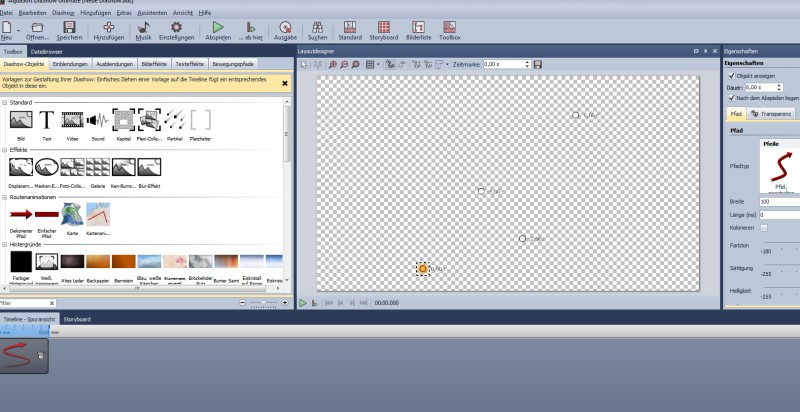Uncheck Nach dem Abspielen liegen lassen
This screenshot has height=412, width=800.
pyautogui.click(x=730, y=98)
